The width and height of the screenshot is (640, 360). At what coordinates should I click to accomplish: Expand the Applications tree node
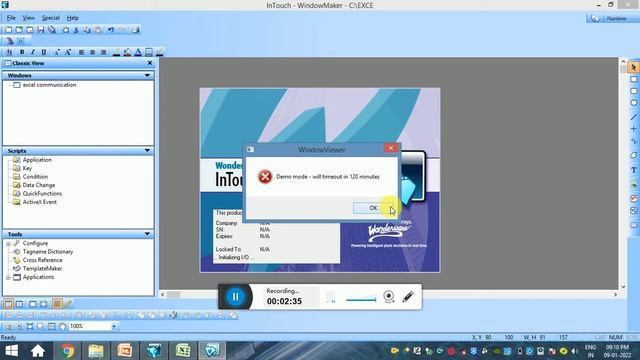coord(8,278)
